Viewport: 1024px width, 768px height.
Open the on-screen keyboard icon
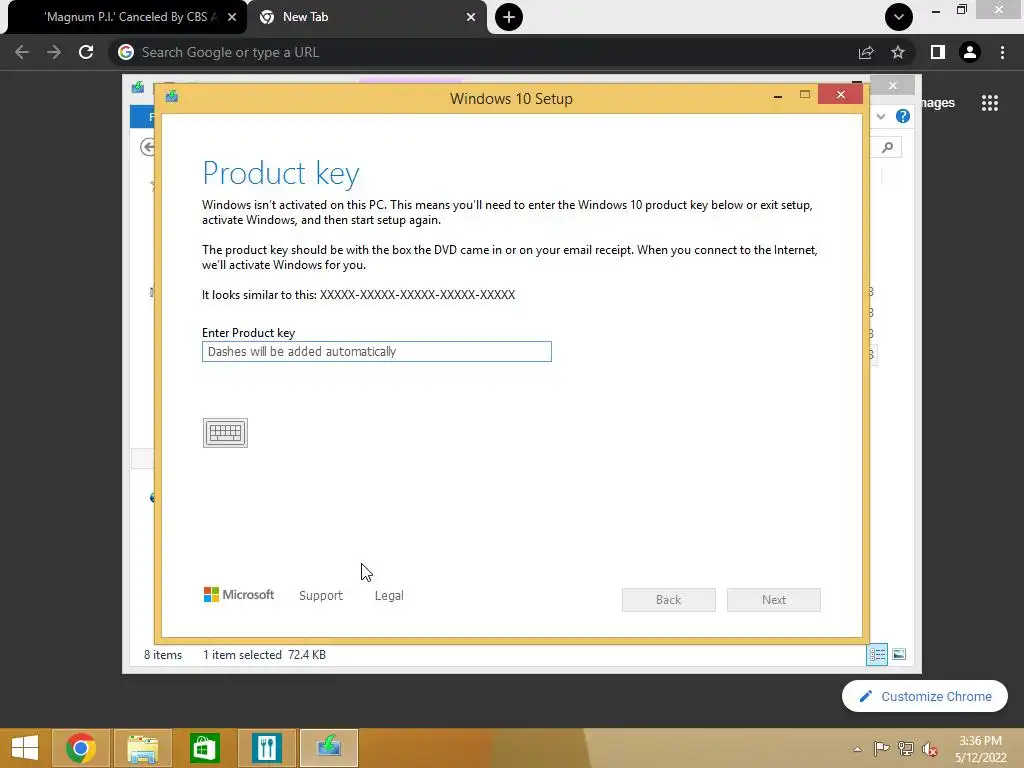click(225, 433)
